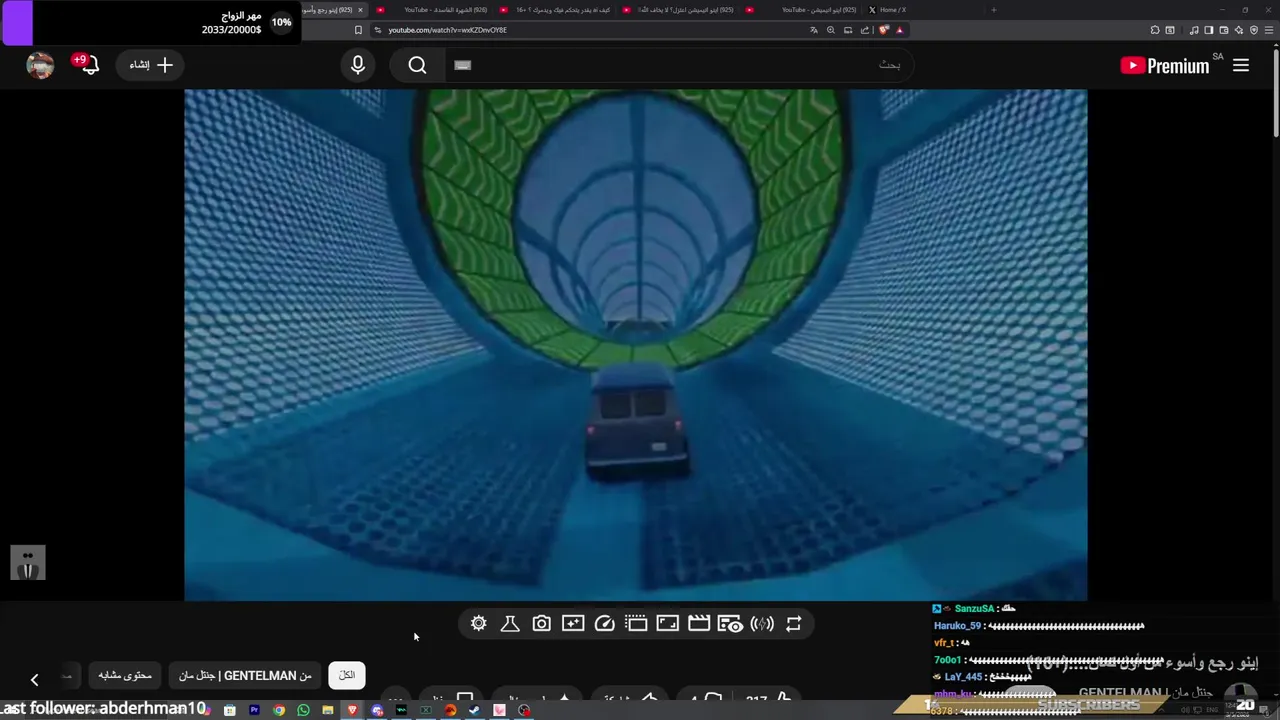Image resolution: width=1280 pixels, height=720 pixels.
Task: Click the share page icon in address bar
Action: coord(865,30)
